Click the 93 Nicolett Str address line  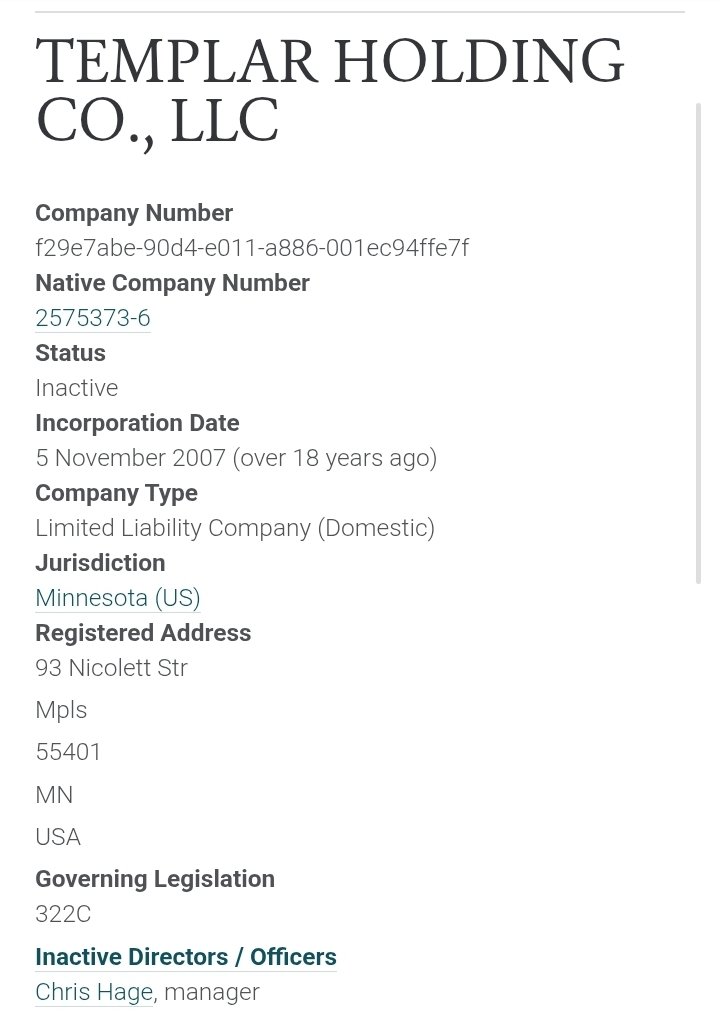tap(111, 668)
